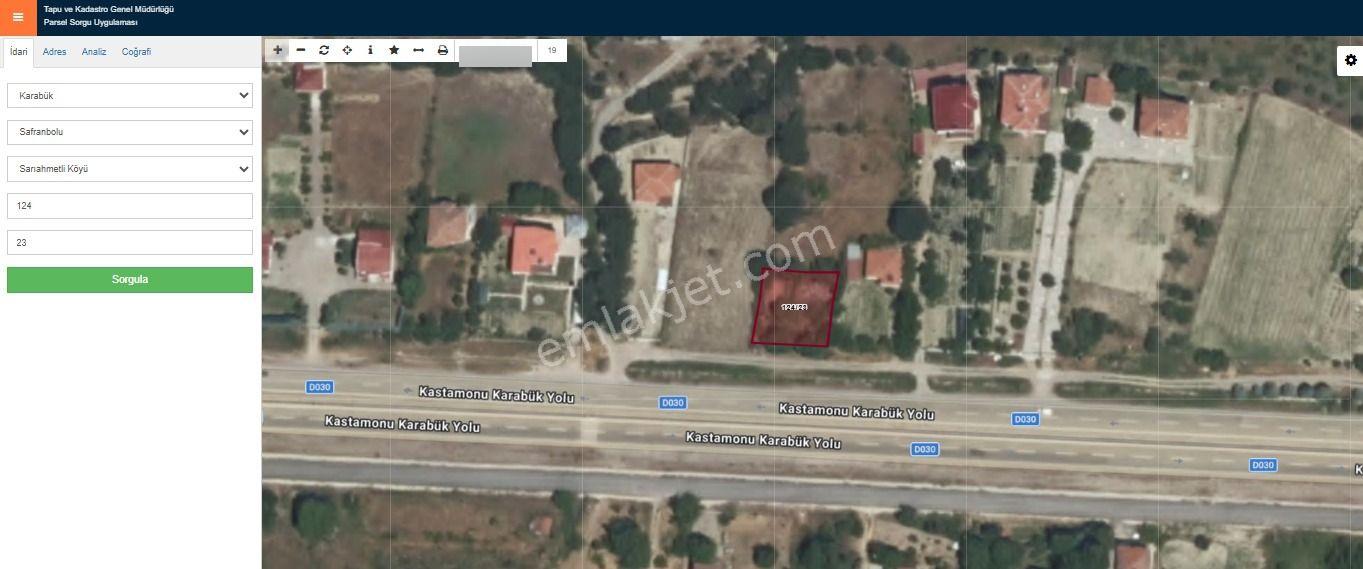Switch to the Adres tab

coord(55,52)
